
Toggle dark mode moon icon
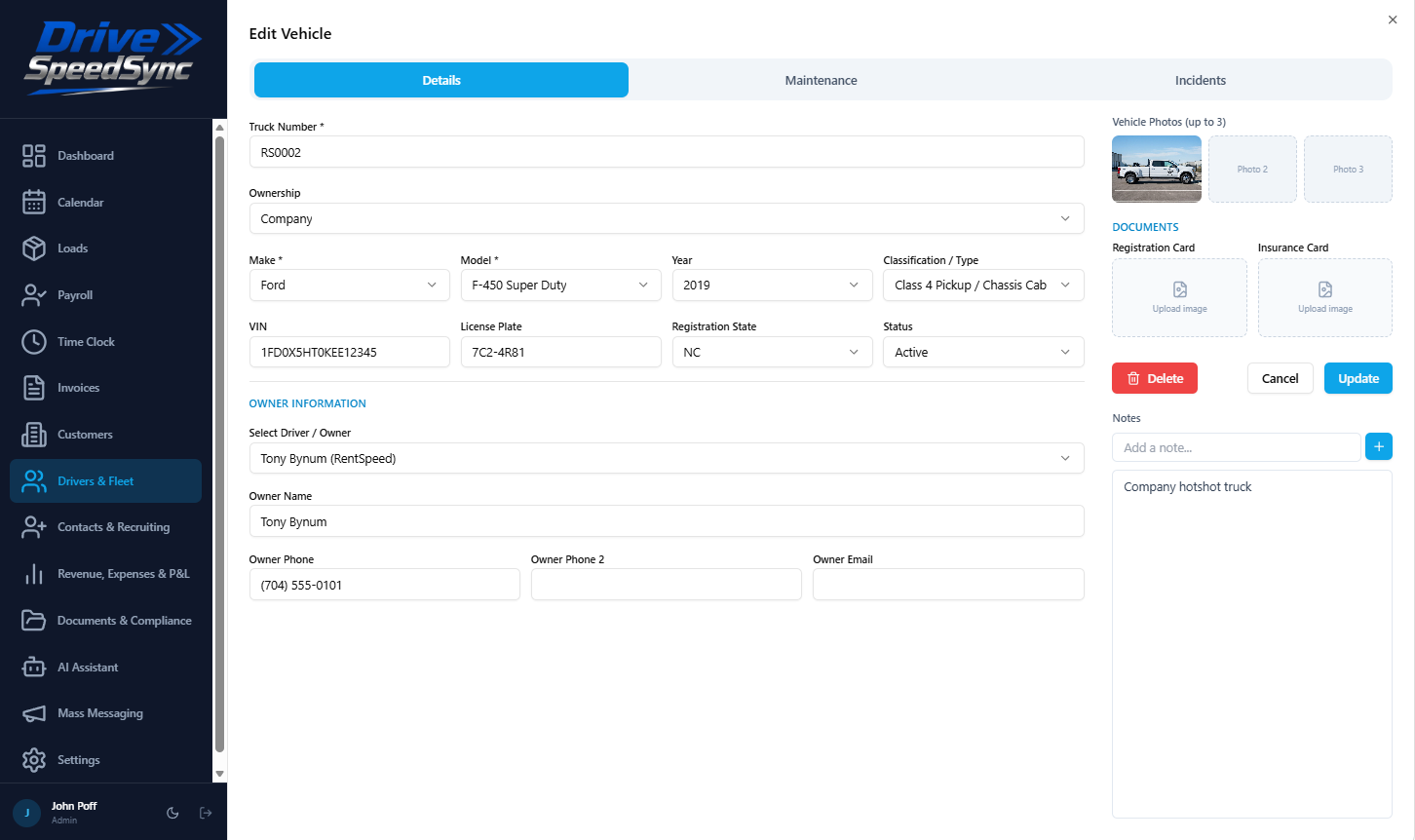click(172, 813)
